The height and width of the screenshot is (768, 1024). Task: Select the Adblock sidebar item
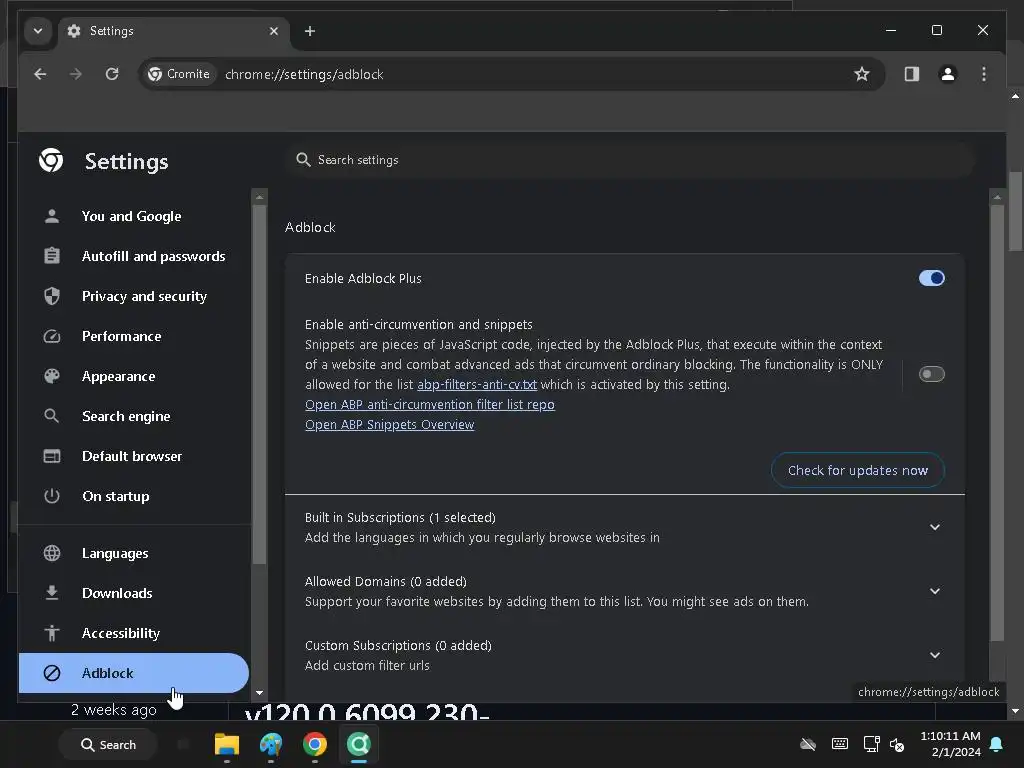(x=135, y=673)
